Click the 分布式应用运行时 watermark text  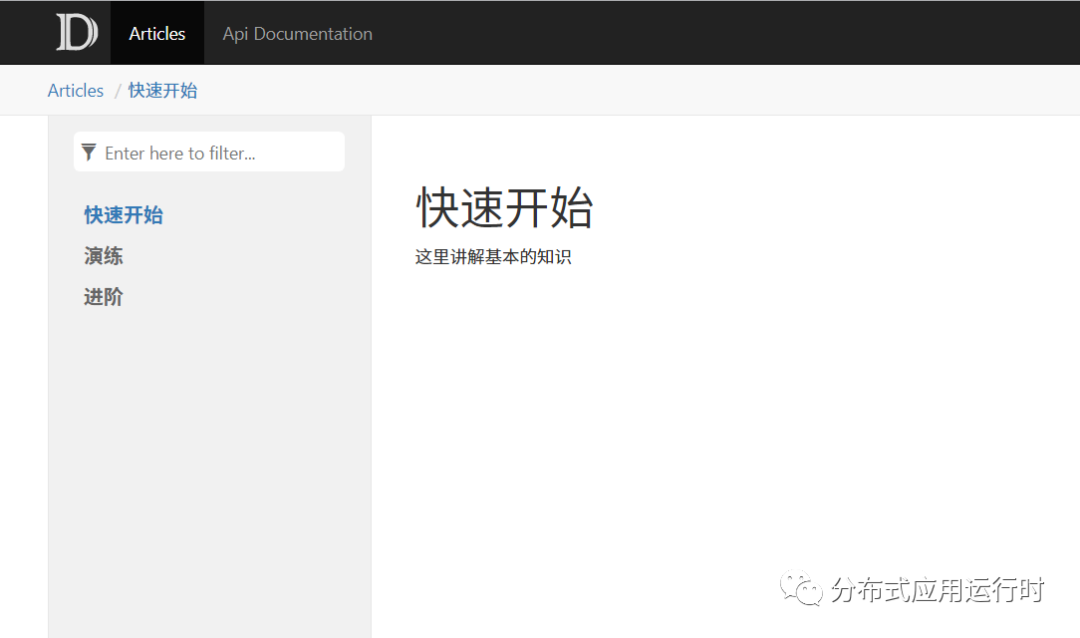pyautogui.click(x=940, y=590)
